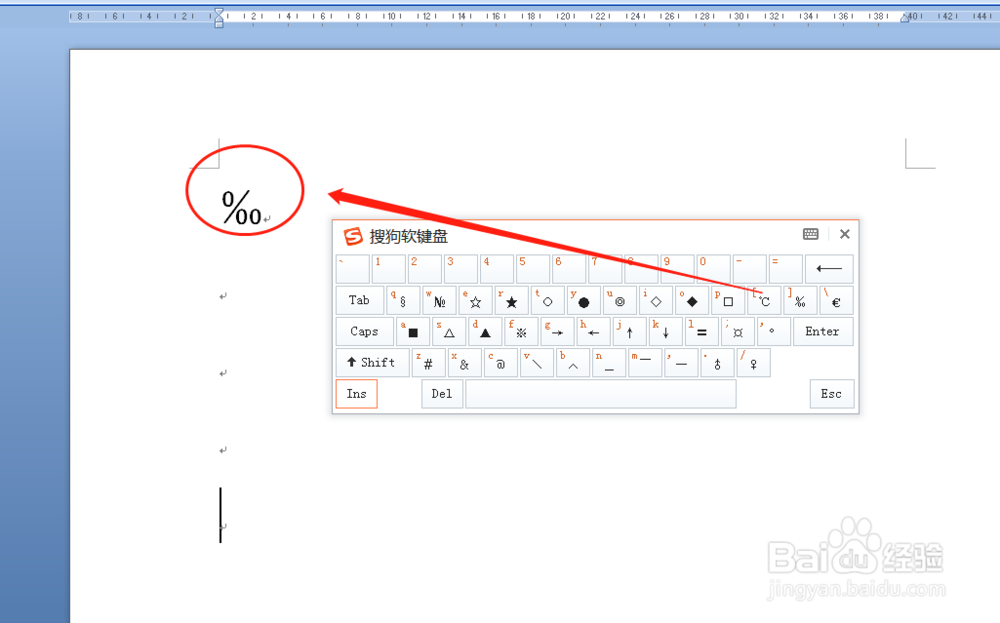Viewport: 1000px width, 623px height.
Task: Insert the solid diamond ◆ symbol
Action: tap(692, 300)
